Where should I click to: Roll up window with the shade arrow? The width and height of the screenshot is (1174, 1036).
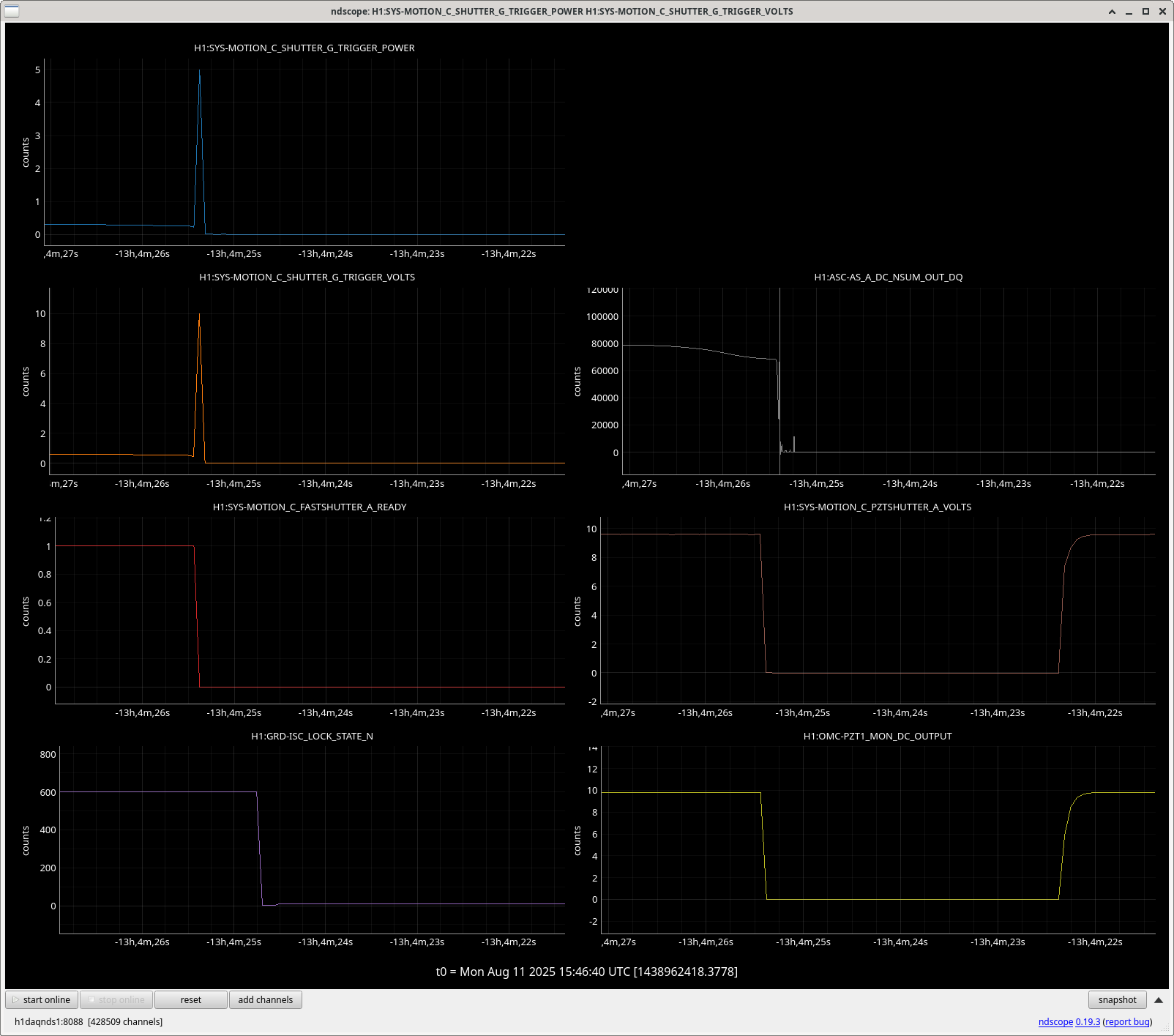pyautogui.click(x=1112, y=11)
